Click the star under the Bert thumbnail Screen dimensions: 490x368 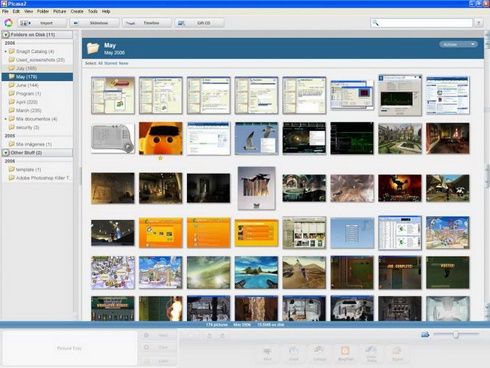point(160,158)
